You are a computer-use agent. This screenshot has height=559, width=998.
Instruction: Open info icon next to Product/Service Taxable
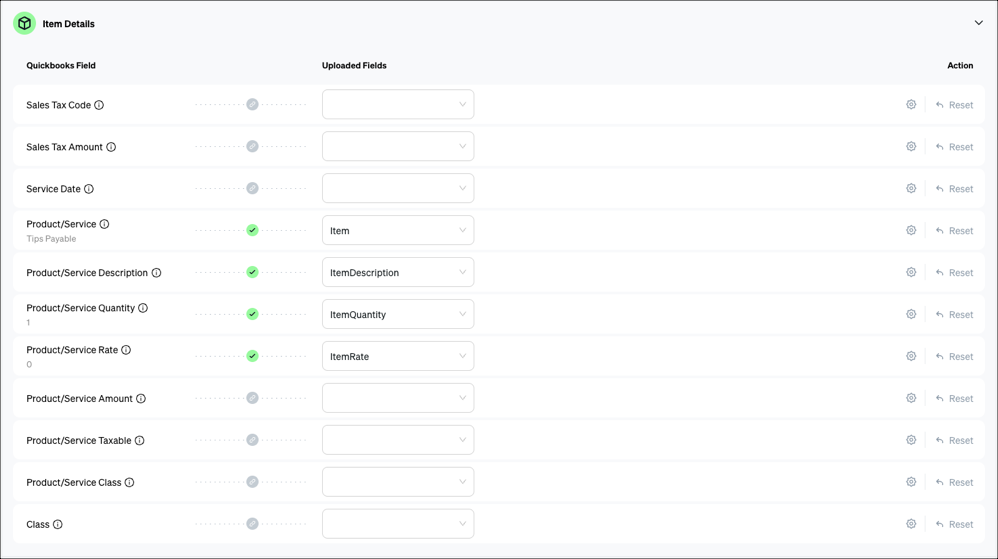click(139, 441)
